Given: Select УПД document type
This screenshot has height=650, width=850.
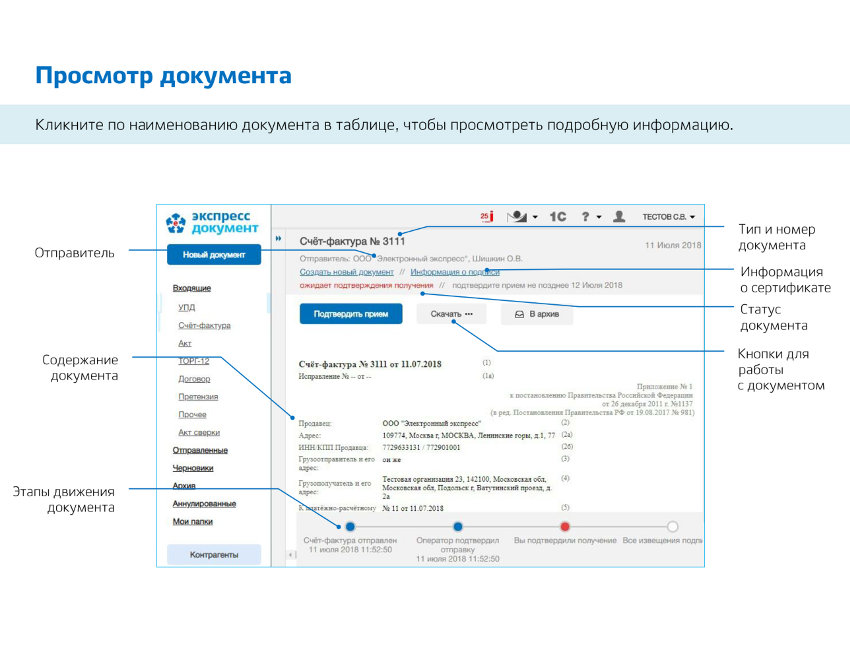Looking at the screenshot, I should pyautogui.click(x=186, y=307).
